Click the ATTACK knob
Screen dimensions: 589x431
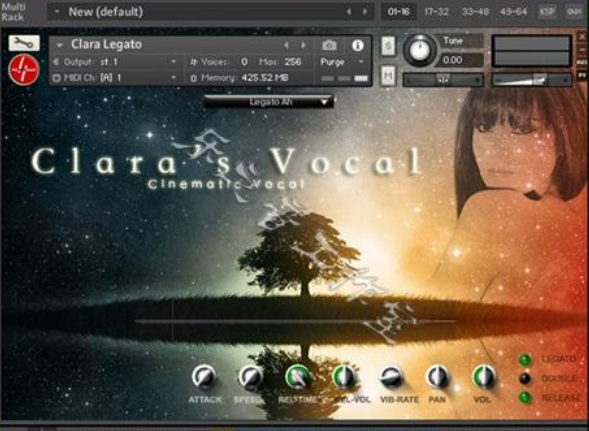tap(204, 376)
